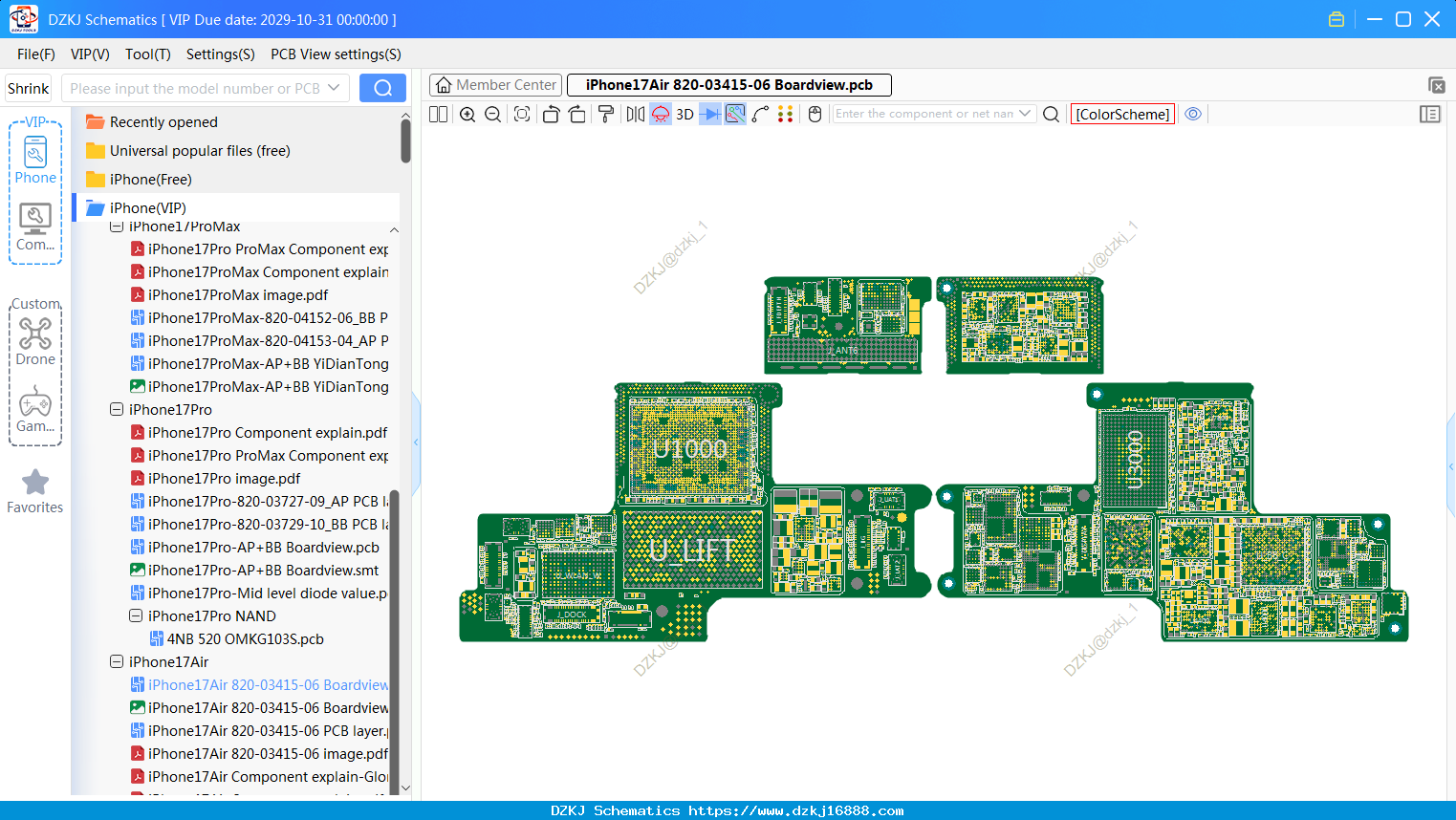
Task: Click the zoom out magnifier icon
Action: (493, 115)
